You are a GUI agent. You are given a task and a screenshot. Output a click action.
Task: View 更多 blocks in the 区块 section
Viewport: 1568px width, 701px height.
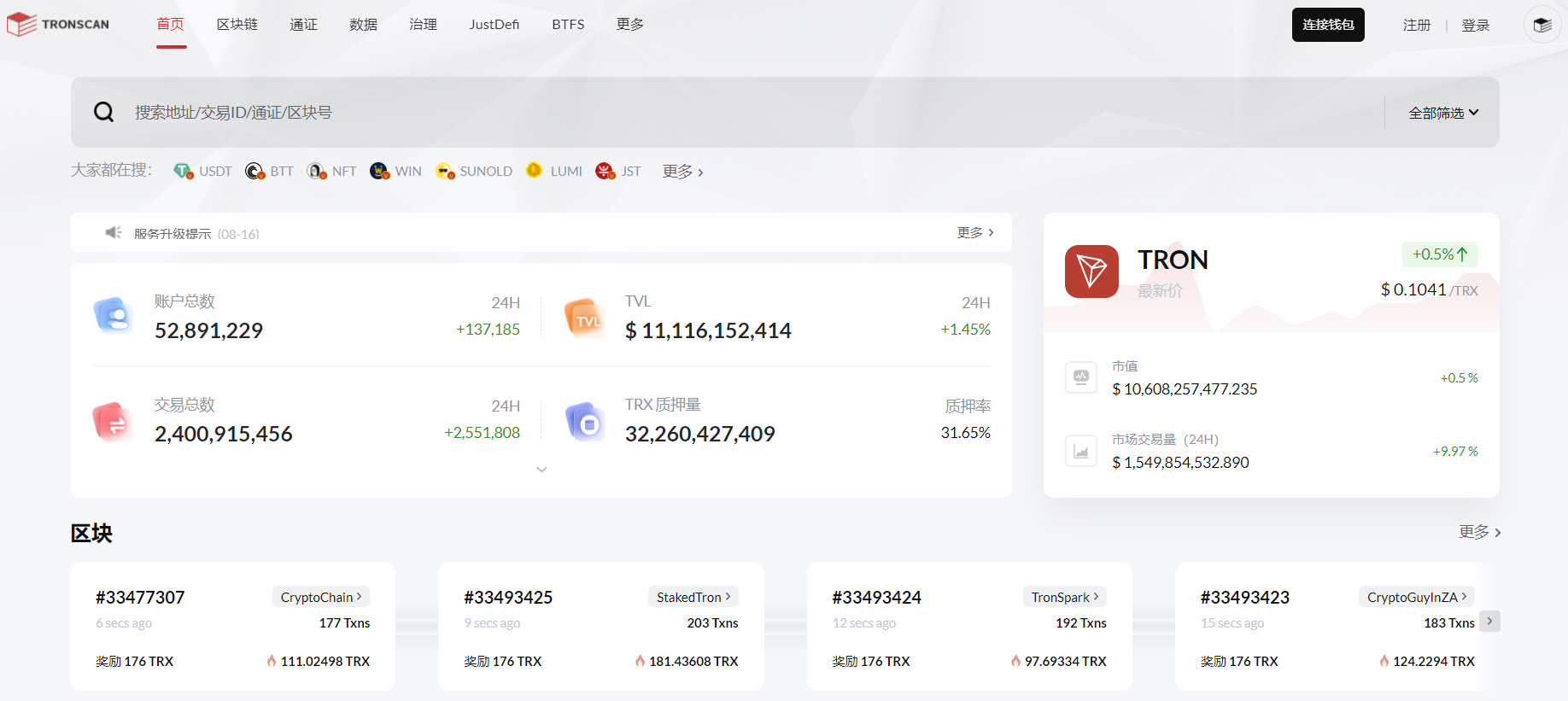coord(1480,532)
